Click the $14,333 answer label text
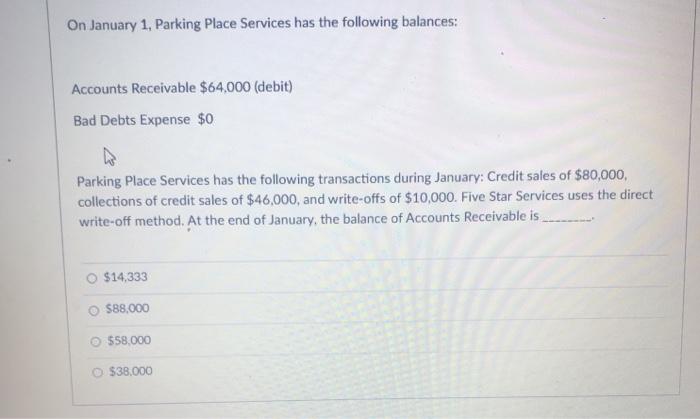This screenshot has height=419, width=700. click(125, 277)
